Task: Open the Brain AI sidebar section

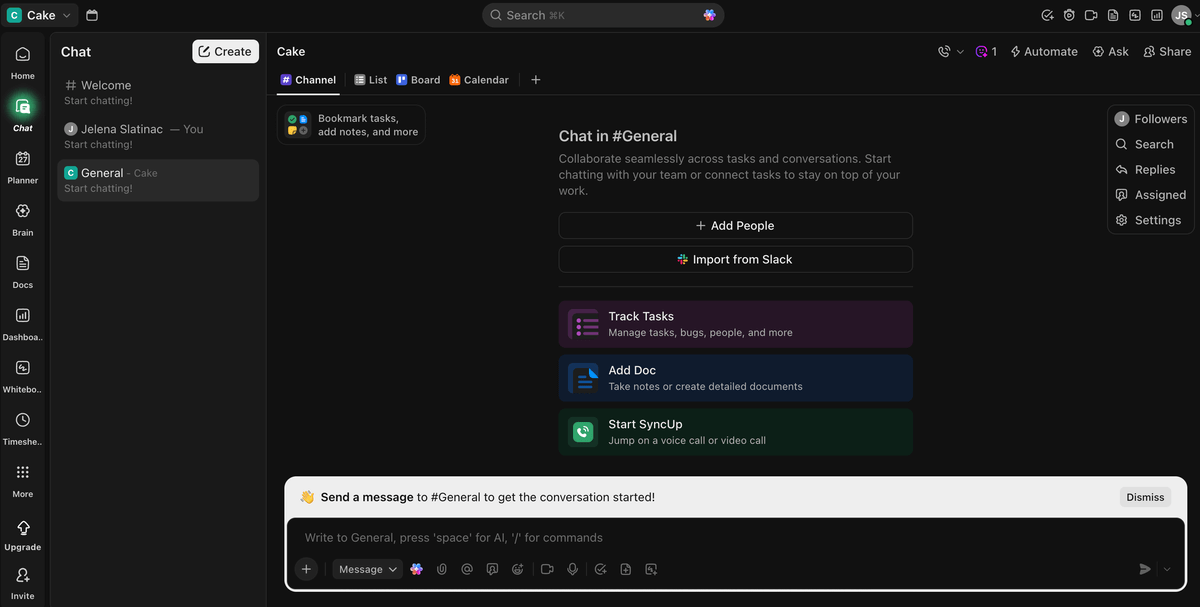Action: coord(22,218)
